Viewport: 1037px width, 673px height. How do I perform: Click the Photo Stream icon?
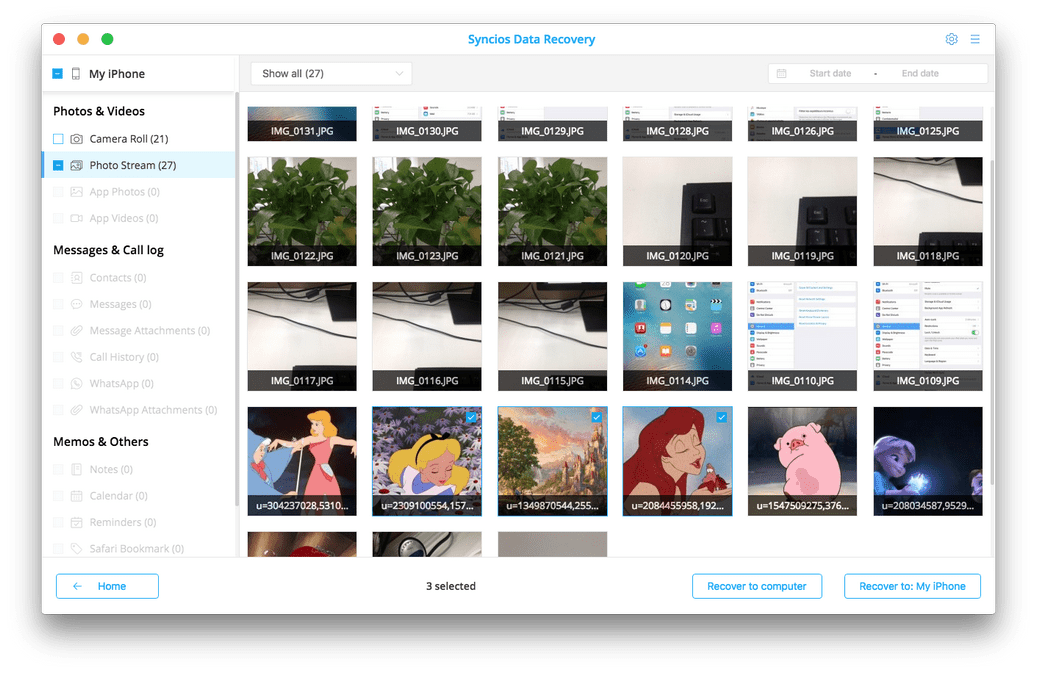(77, 165)
